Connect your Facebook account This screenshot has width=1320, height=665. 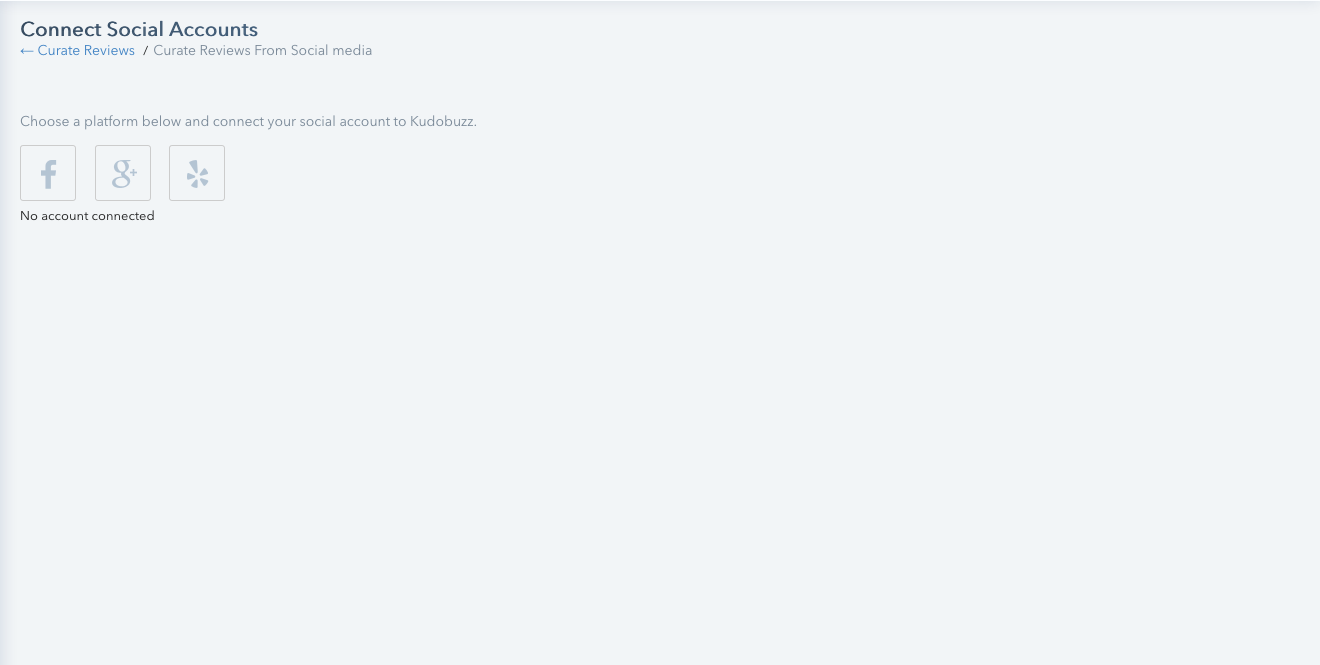point(48,173)
